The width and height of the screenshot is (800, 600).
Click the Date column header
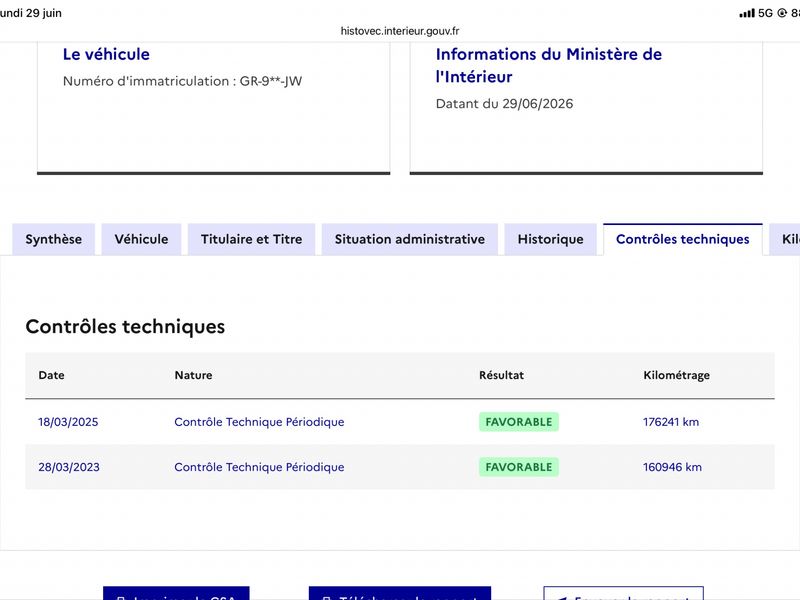click(52, 375)
